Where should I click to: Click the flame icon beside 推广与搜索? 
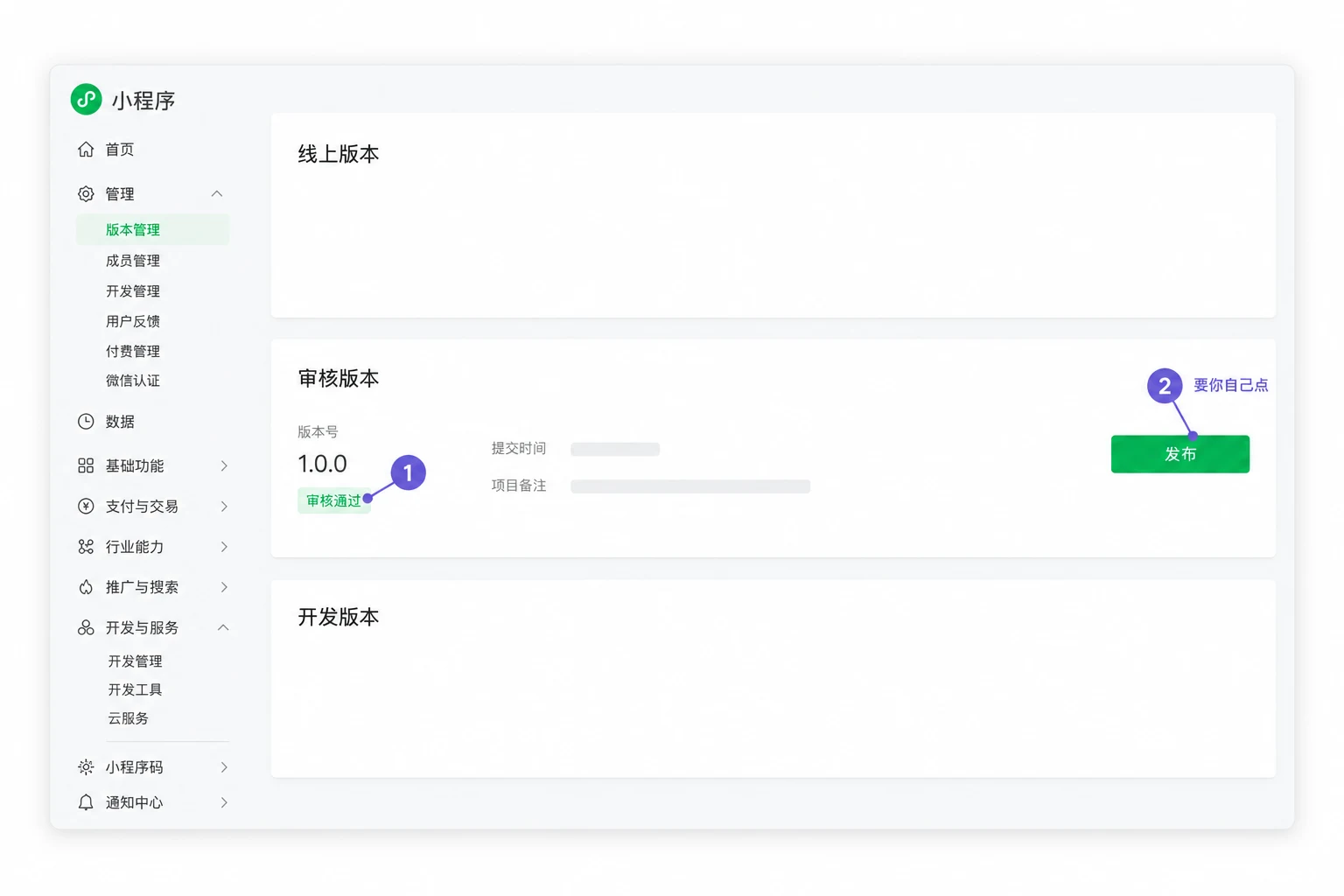click(86, 587)
